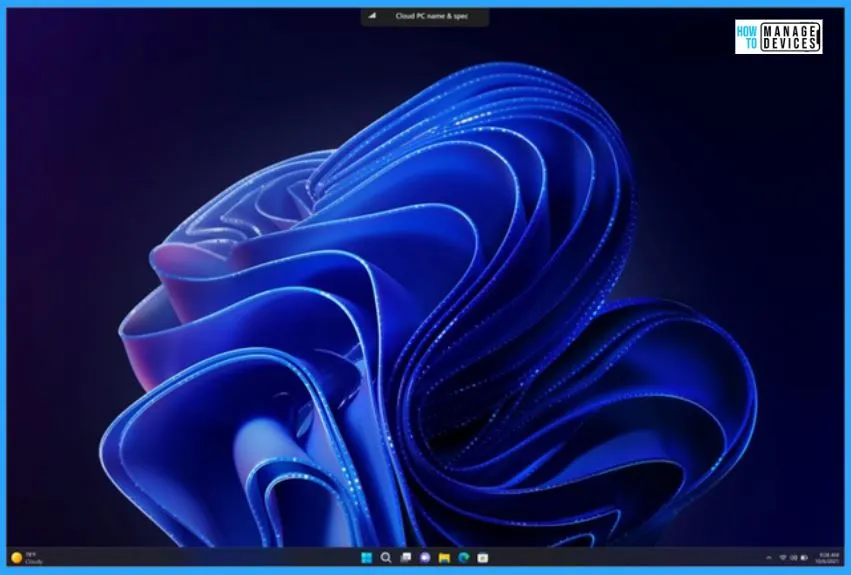Open Microsoft Store from the taskbar
Image resolution: width=851 pixels, height=575 pixels.
[x=482, y=558]
